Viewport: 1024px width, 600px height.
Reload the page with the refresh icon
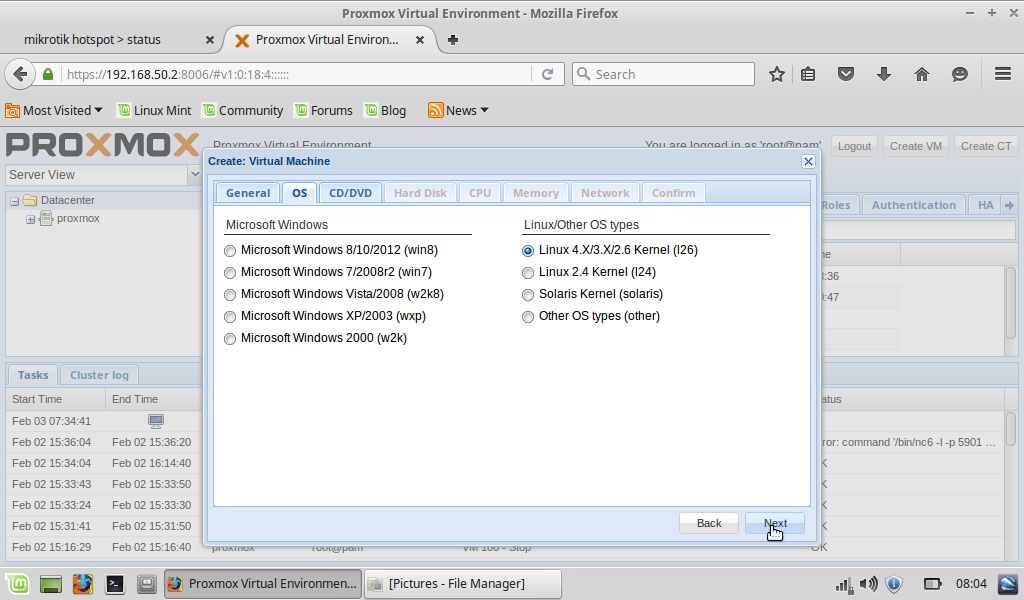(x=547, y=74)
